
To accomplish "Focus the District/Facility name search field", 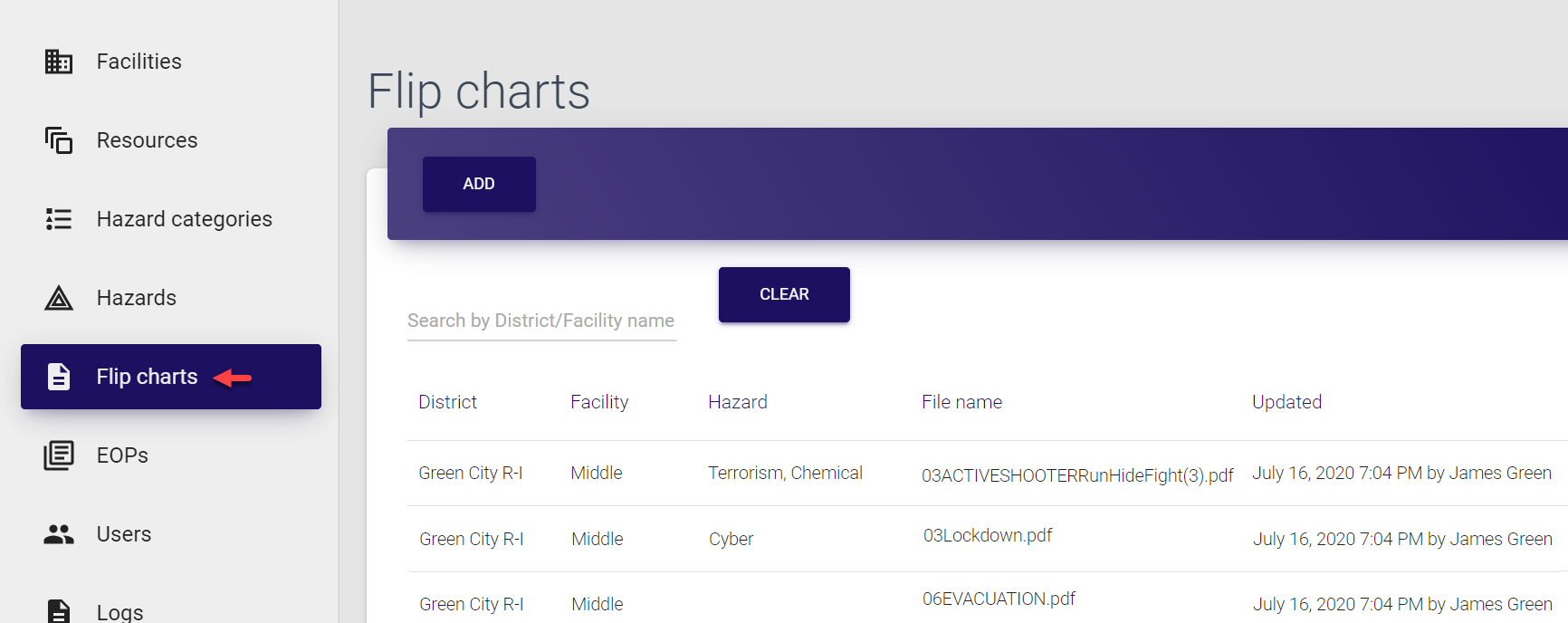I will click(541, 321).
